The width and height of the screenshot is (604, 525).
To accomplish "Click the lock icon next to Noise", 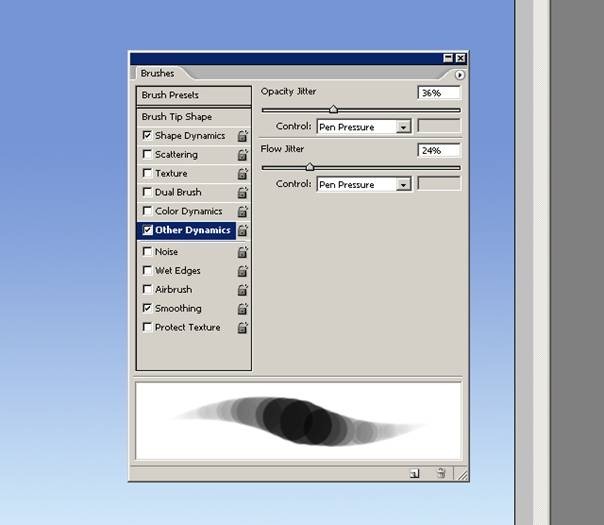I will coord(242,252).
